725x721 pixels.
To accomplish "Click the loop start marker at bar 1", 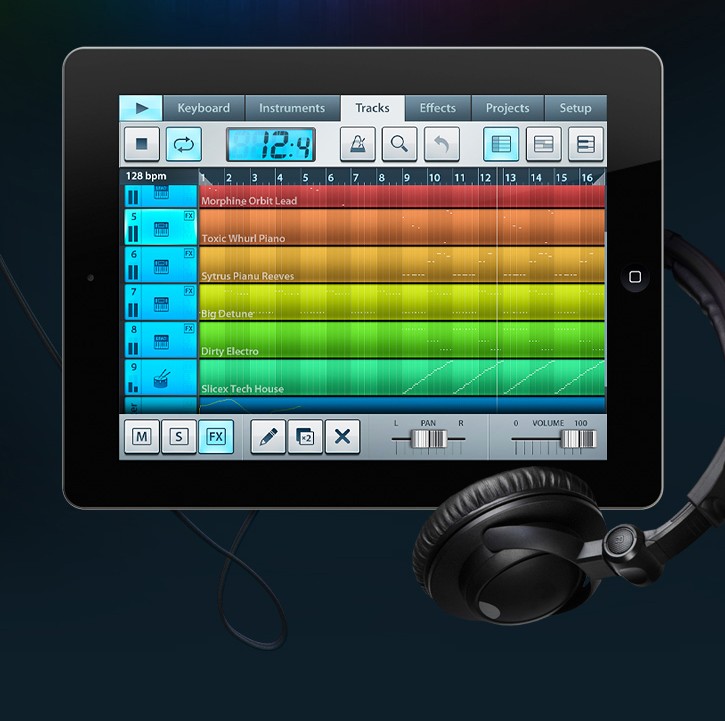I will [x=204, y=178].
